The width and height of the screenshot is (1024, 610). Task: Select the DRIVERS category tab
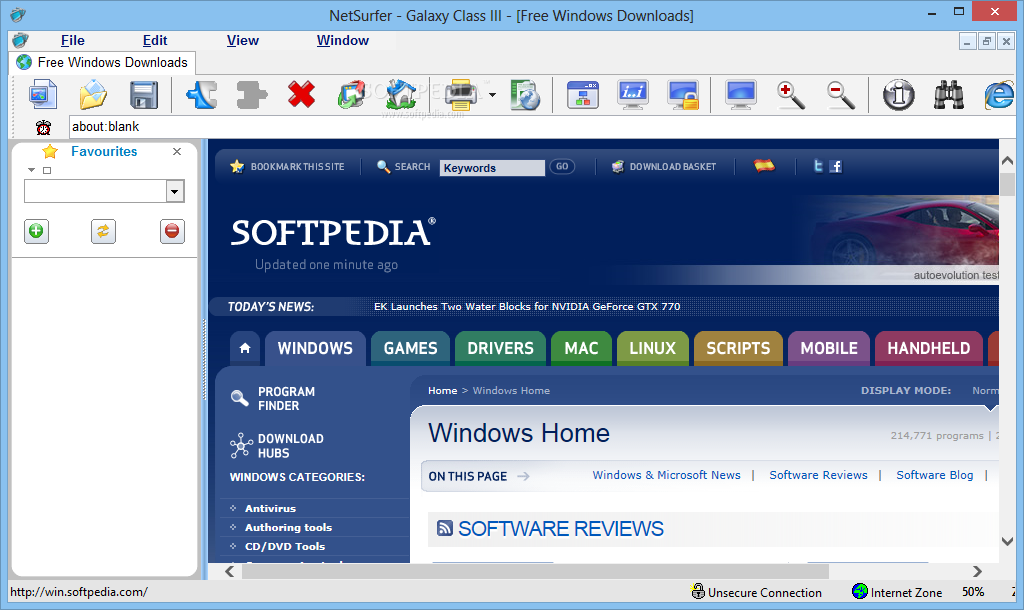500,348
